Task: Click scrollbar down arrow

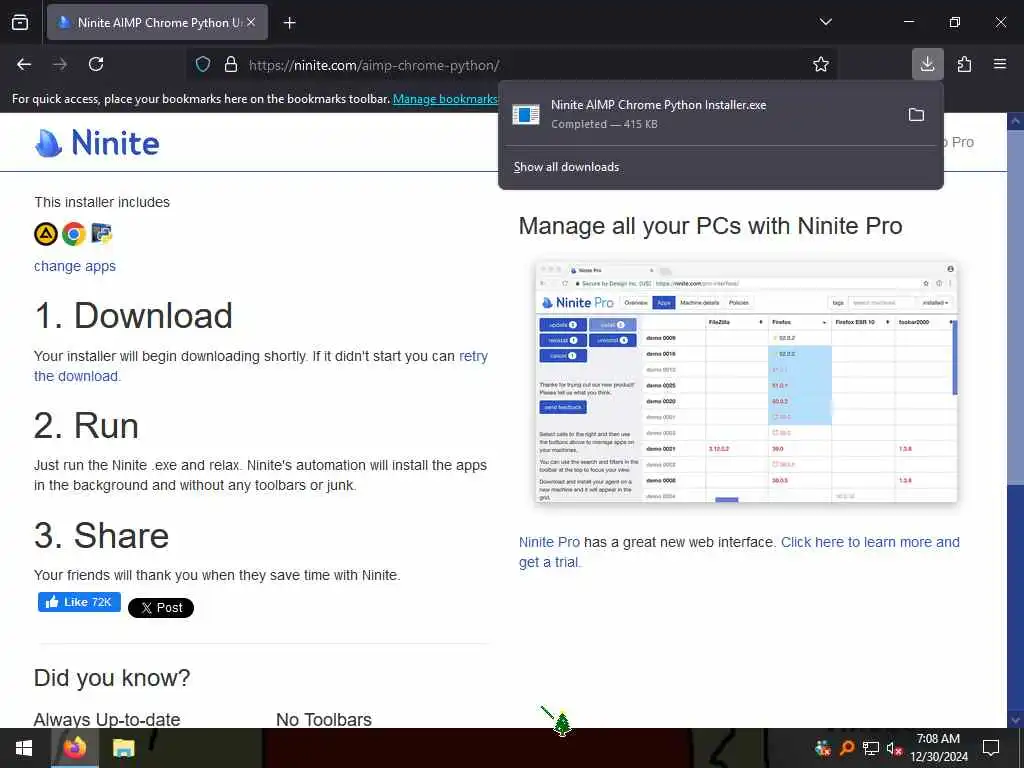Action: pyautogui.click(x=1015, y=720)
